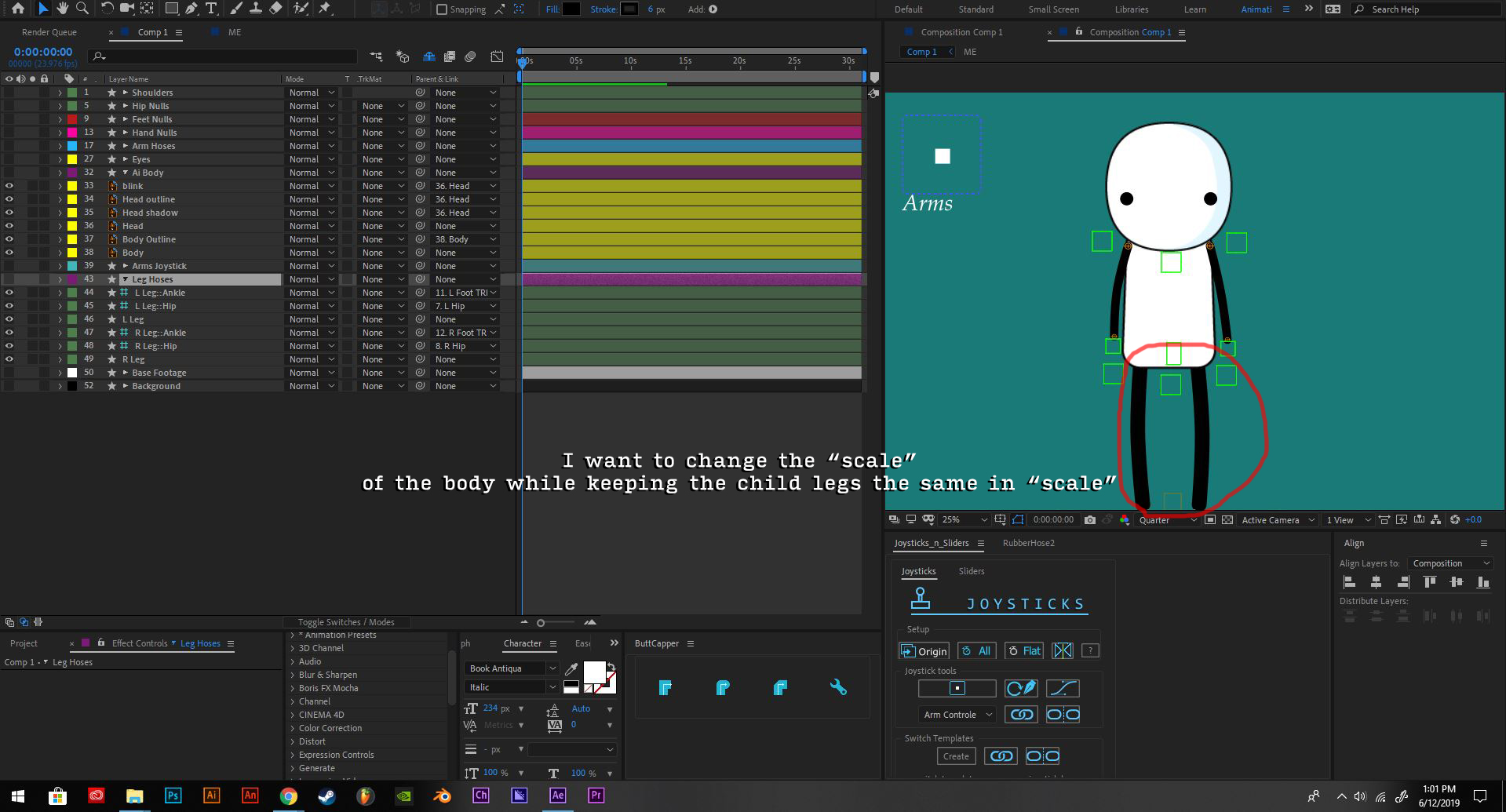Image resolution: width=1506 pixels, height=812 pixels.
Task: Open the Render Queue tab
Action: pyautogui.click(x=49, y=32)
